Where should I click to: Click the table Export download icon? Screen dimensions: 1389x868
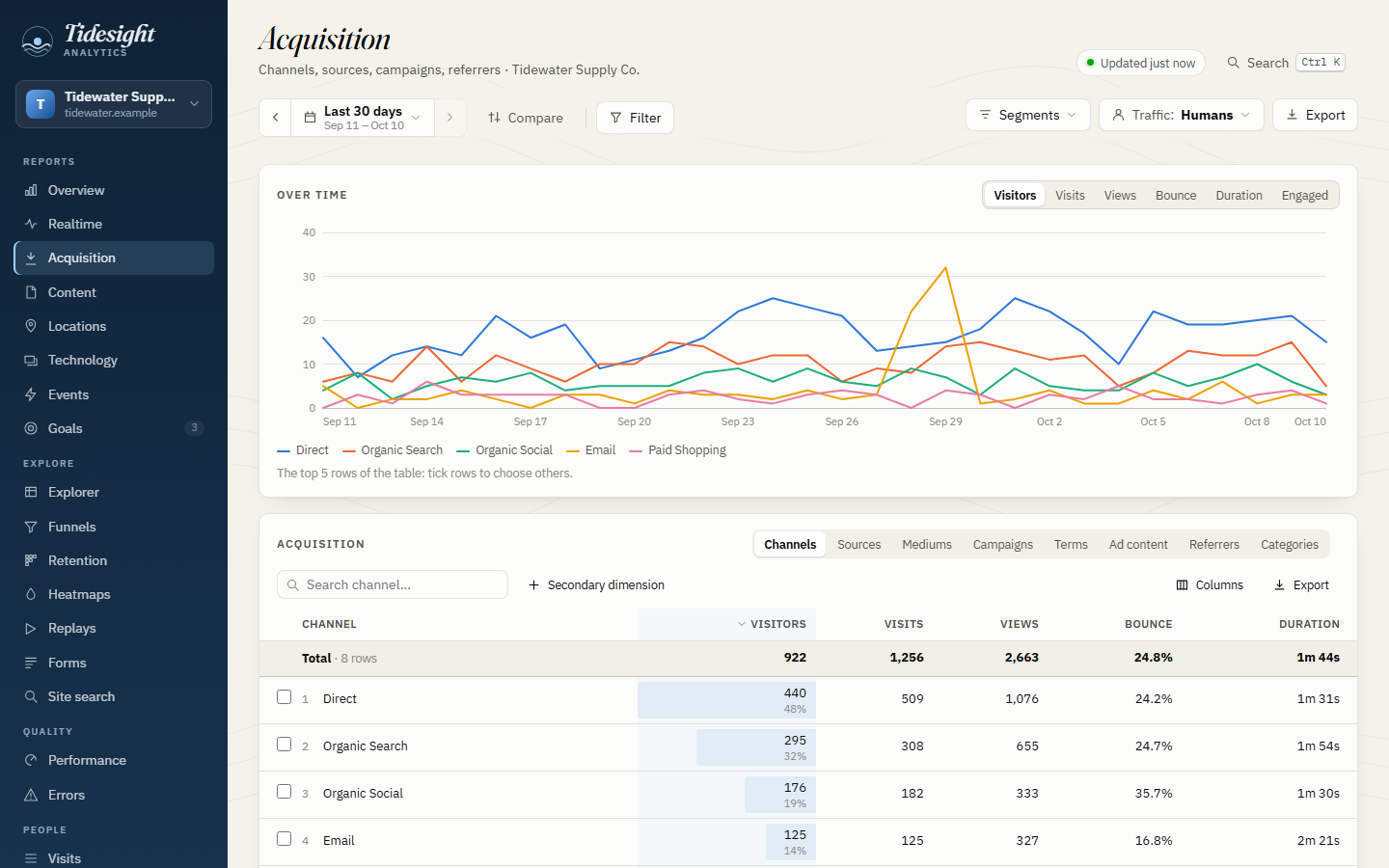tap(1280, 585)
